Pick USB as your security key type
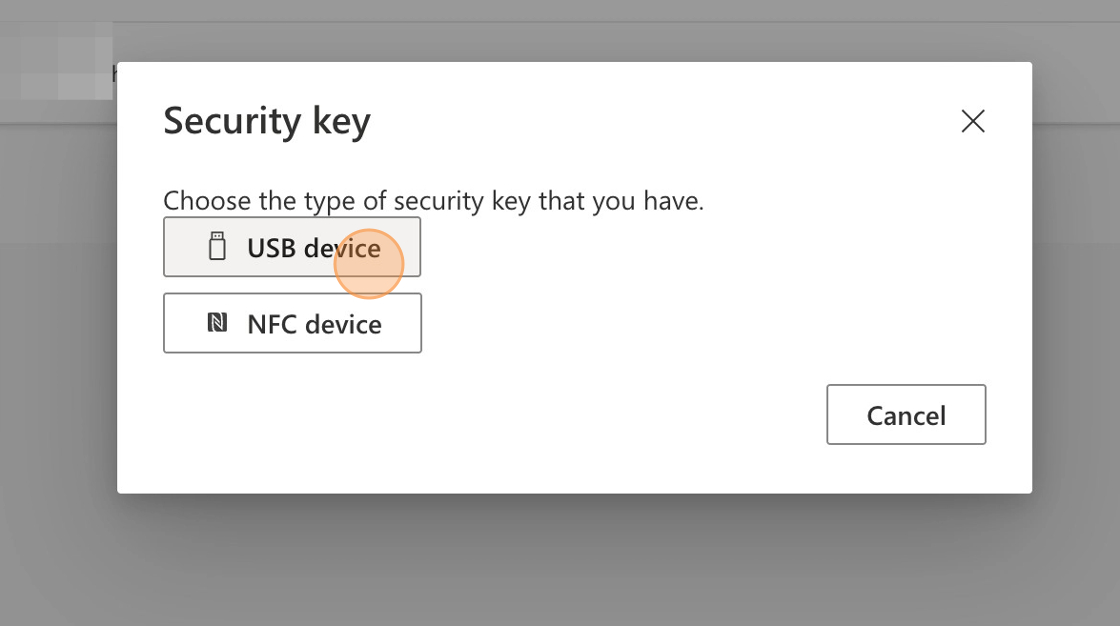The image size is (1120, 626). (291, 247)
